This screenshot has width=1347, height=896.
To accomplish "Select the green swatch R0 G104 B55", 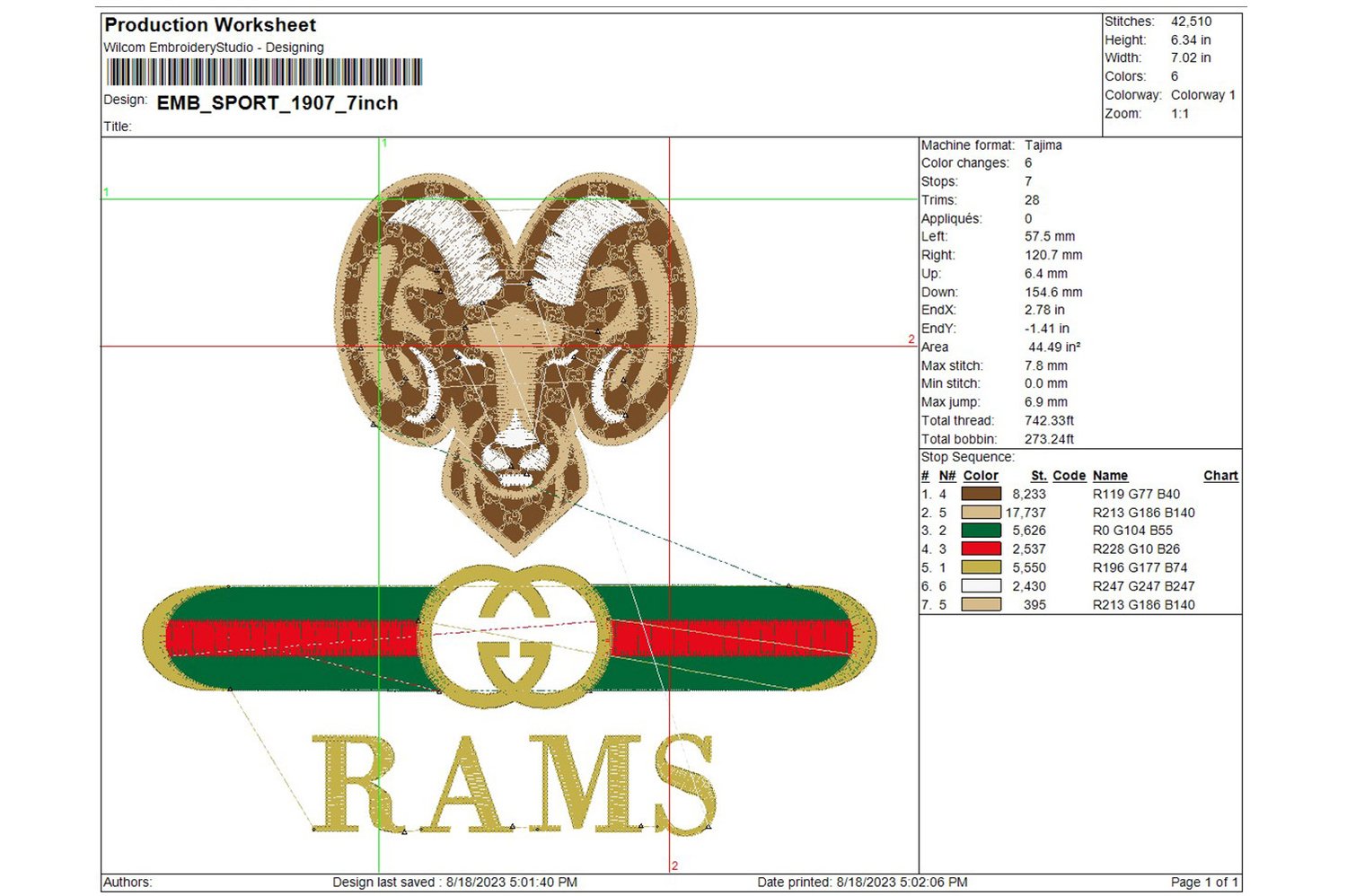I will pos(982,531).
